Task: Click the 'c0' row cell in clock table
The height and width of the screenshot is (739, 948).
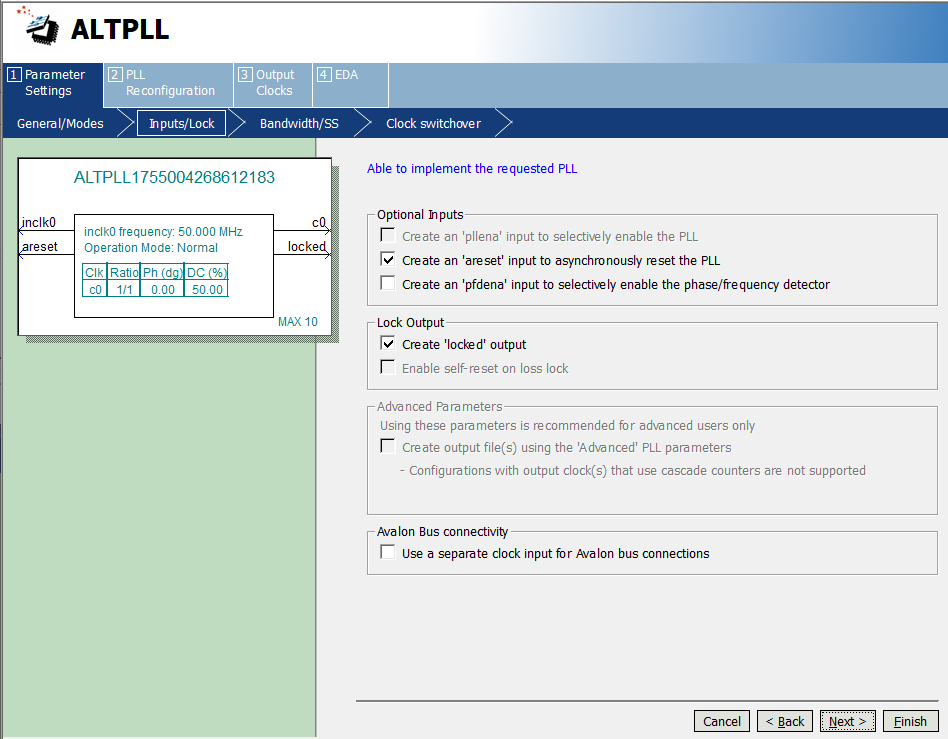Action: [x=95, y=290]
